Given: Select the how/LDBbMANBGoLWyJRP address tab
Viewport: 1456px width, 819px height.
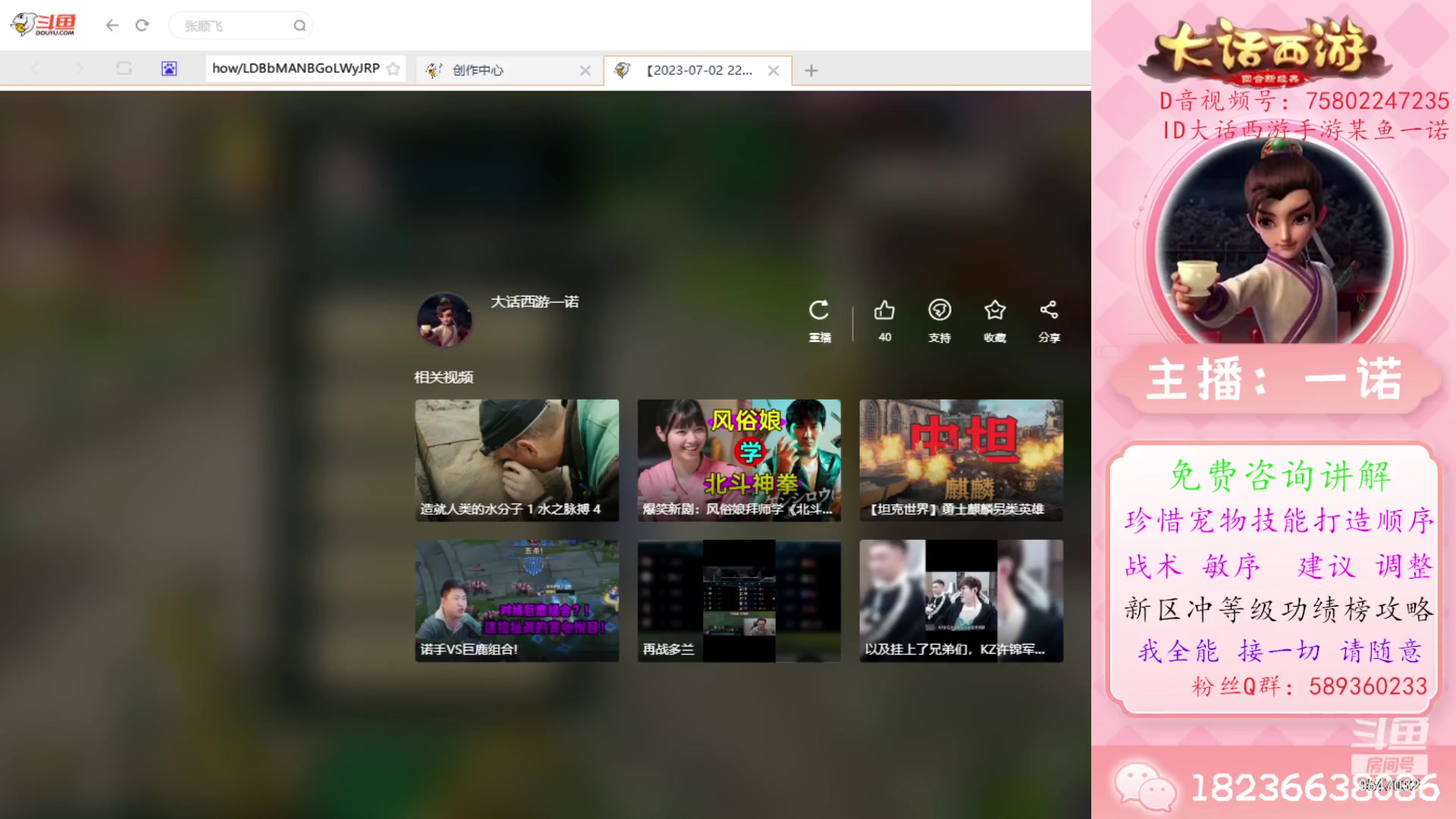Looking at the screenshot, I should pos(305,68).
